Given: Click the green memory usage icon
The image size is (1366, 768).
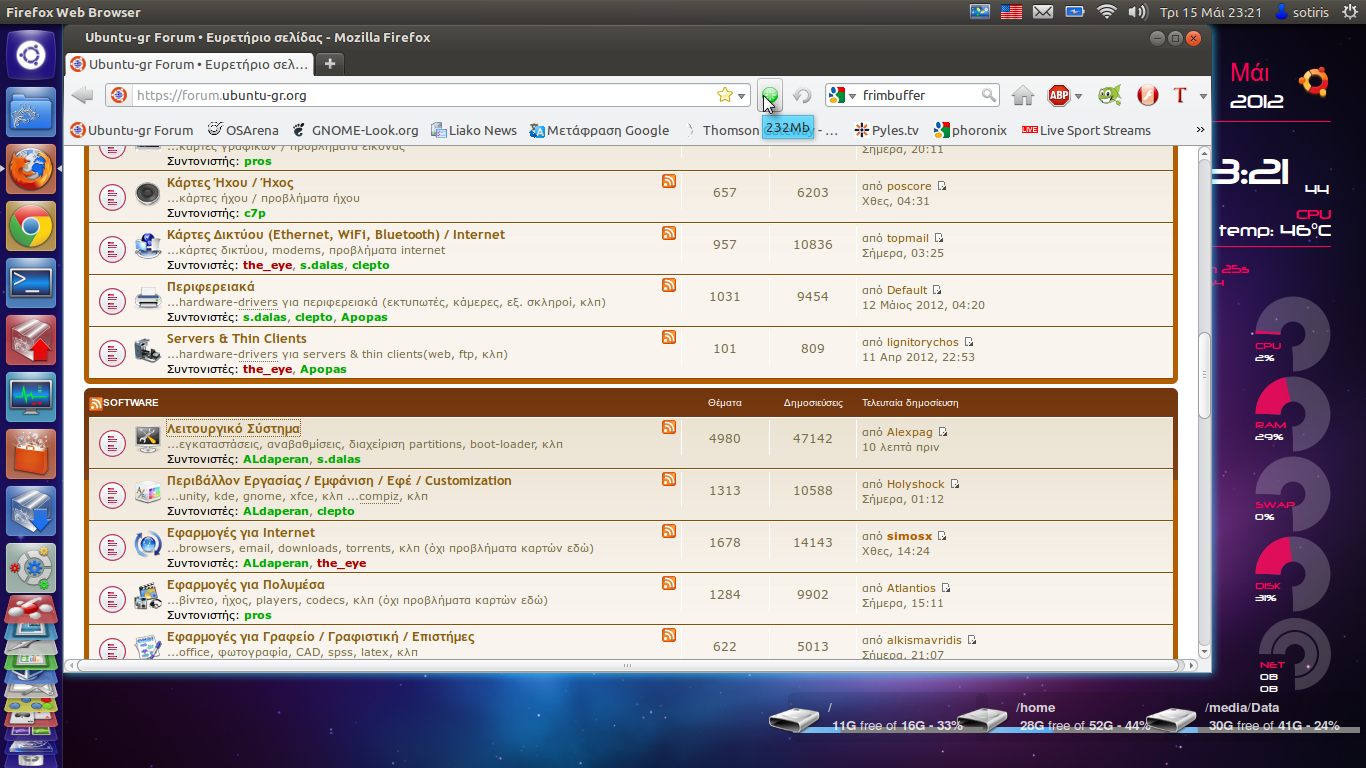Looking at the screenshot, I should (770, 96).
